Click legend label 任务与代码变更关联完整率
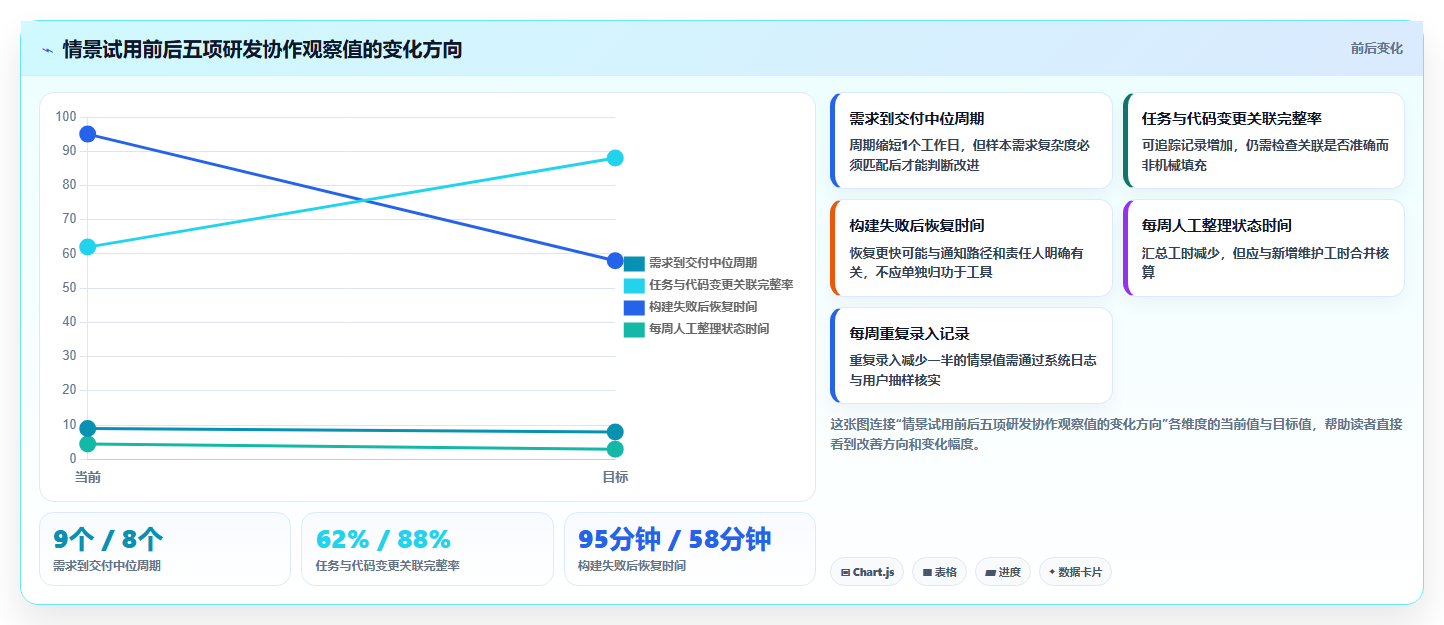This screenshot has height=625, width=1444. click(x=721, y=285)
